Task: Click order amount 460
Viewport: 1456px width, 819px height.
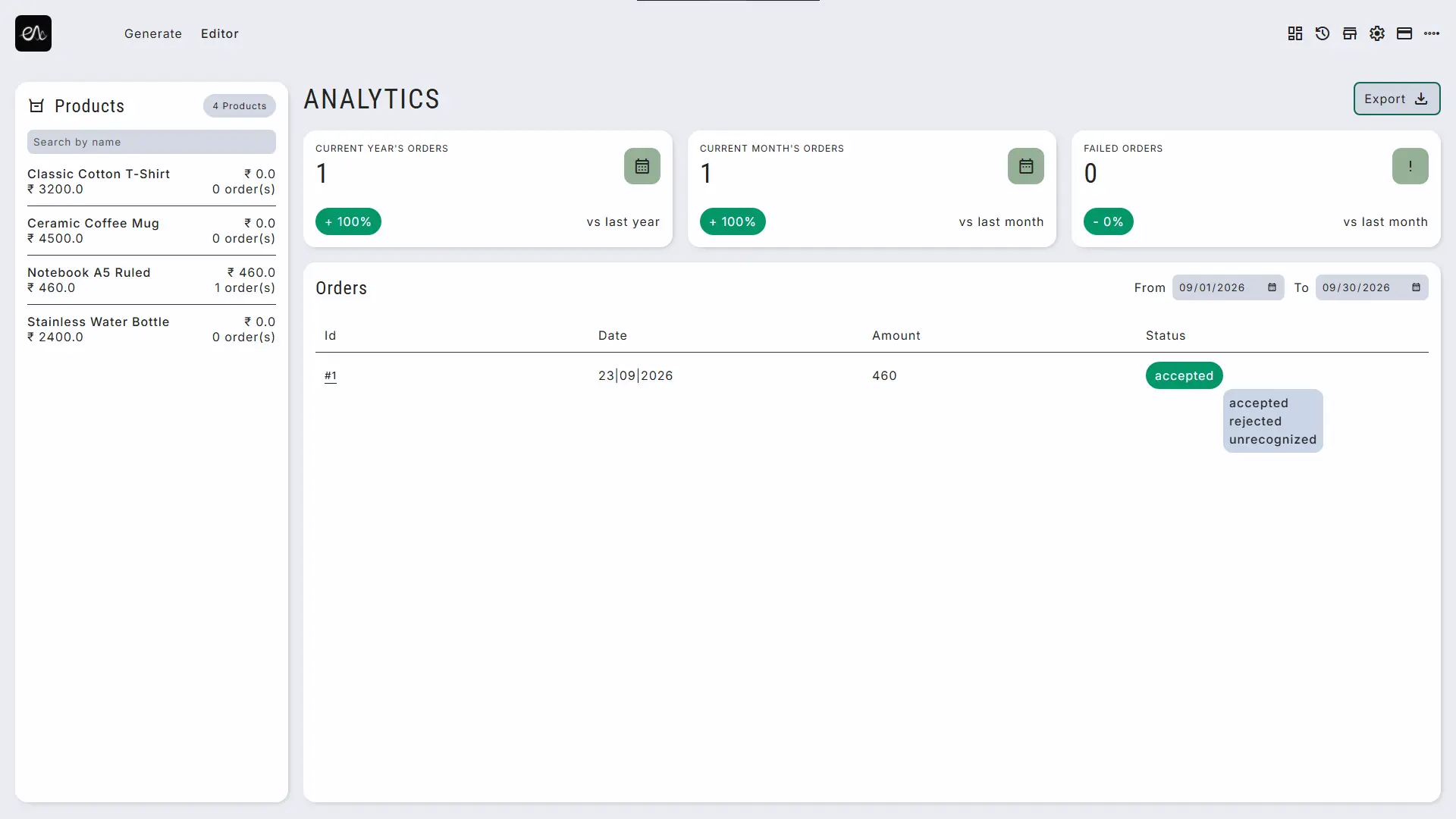Action: point(884,375)
